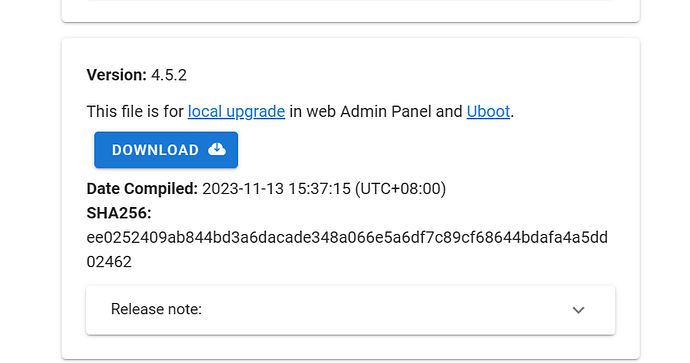Click the hash remainder 02462
Viewport: 690px width, 363px height.
pos(109,262)
